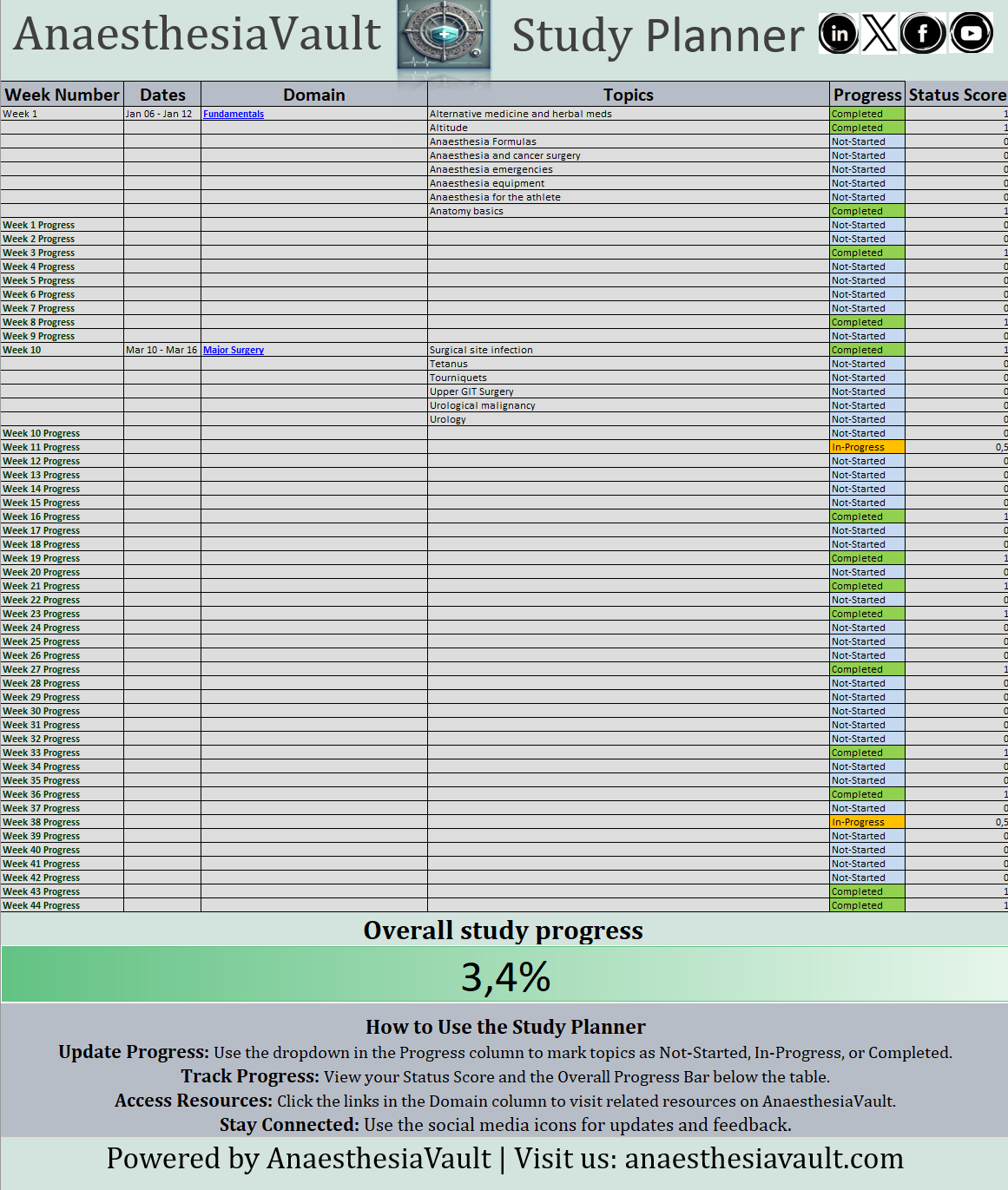Open the Facebook social icon
Viewport: 1008px width, 1190px height.
(923, 34)
